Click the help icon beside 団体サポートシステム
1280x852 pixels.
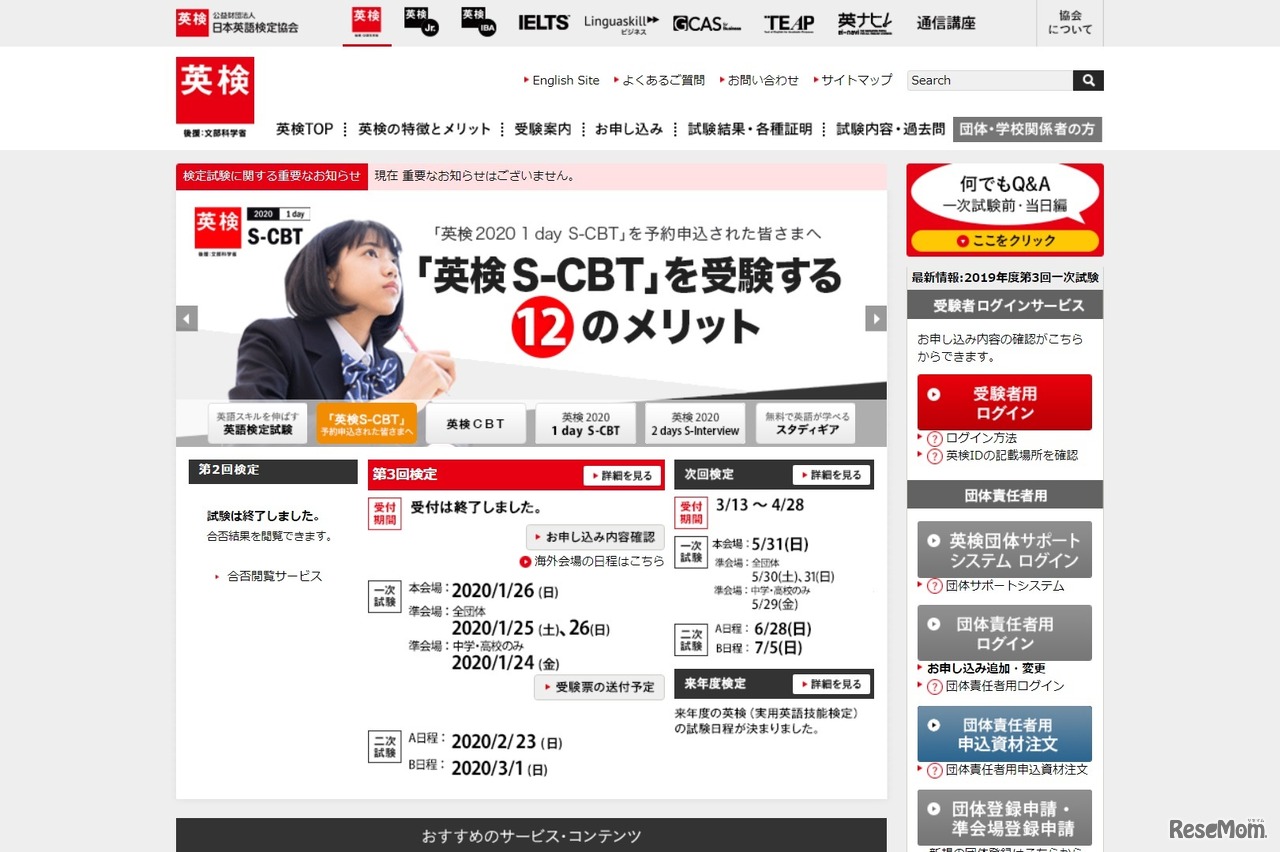point(935,586)
